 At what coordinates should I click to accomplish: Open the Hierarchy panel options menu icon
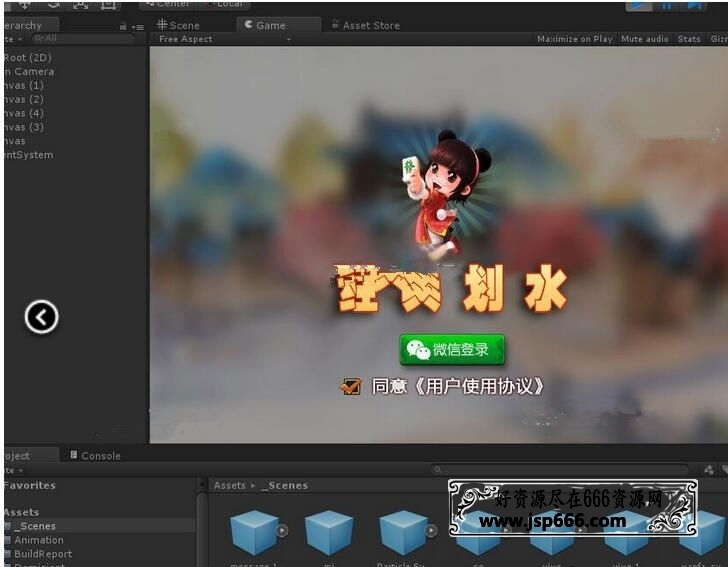tap(138, 26)
